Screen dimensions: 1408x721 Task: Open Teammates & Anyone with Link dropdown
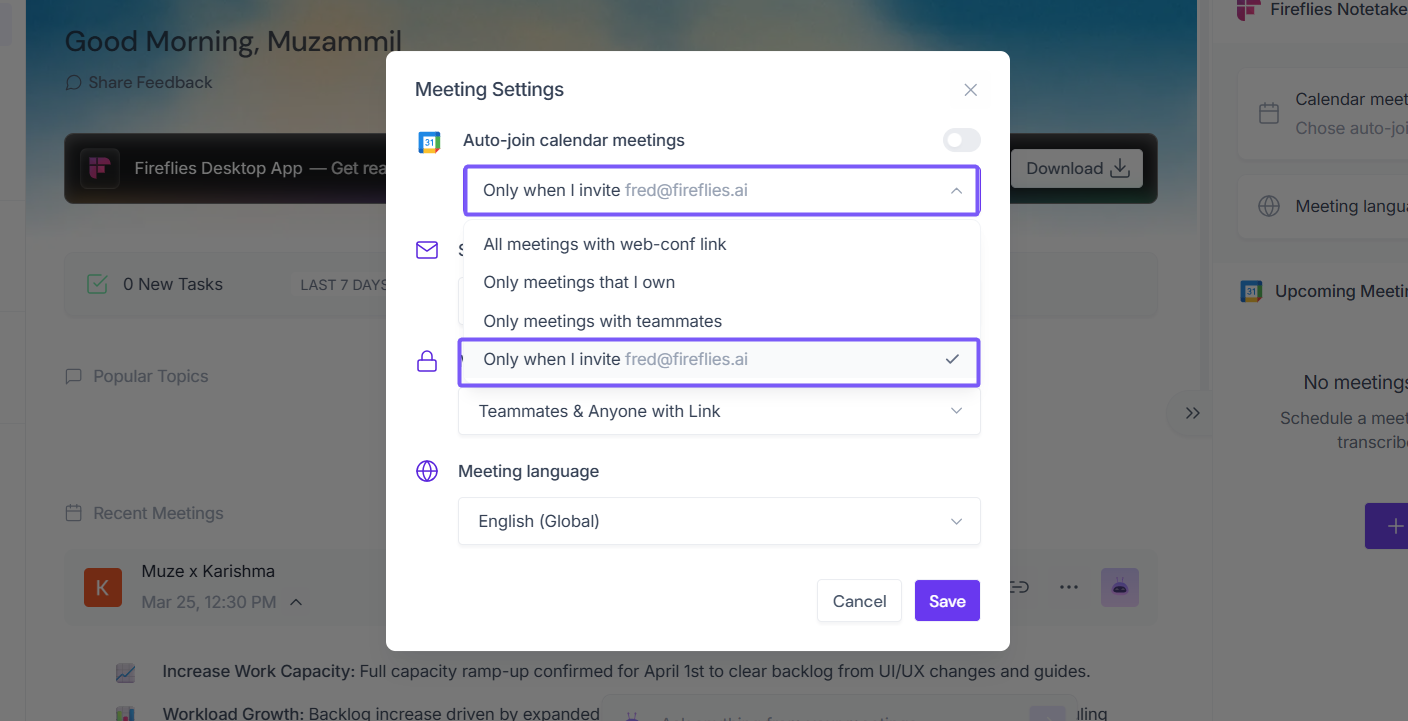point(719,411)
